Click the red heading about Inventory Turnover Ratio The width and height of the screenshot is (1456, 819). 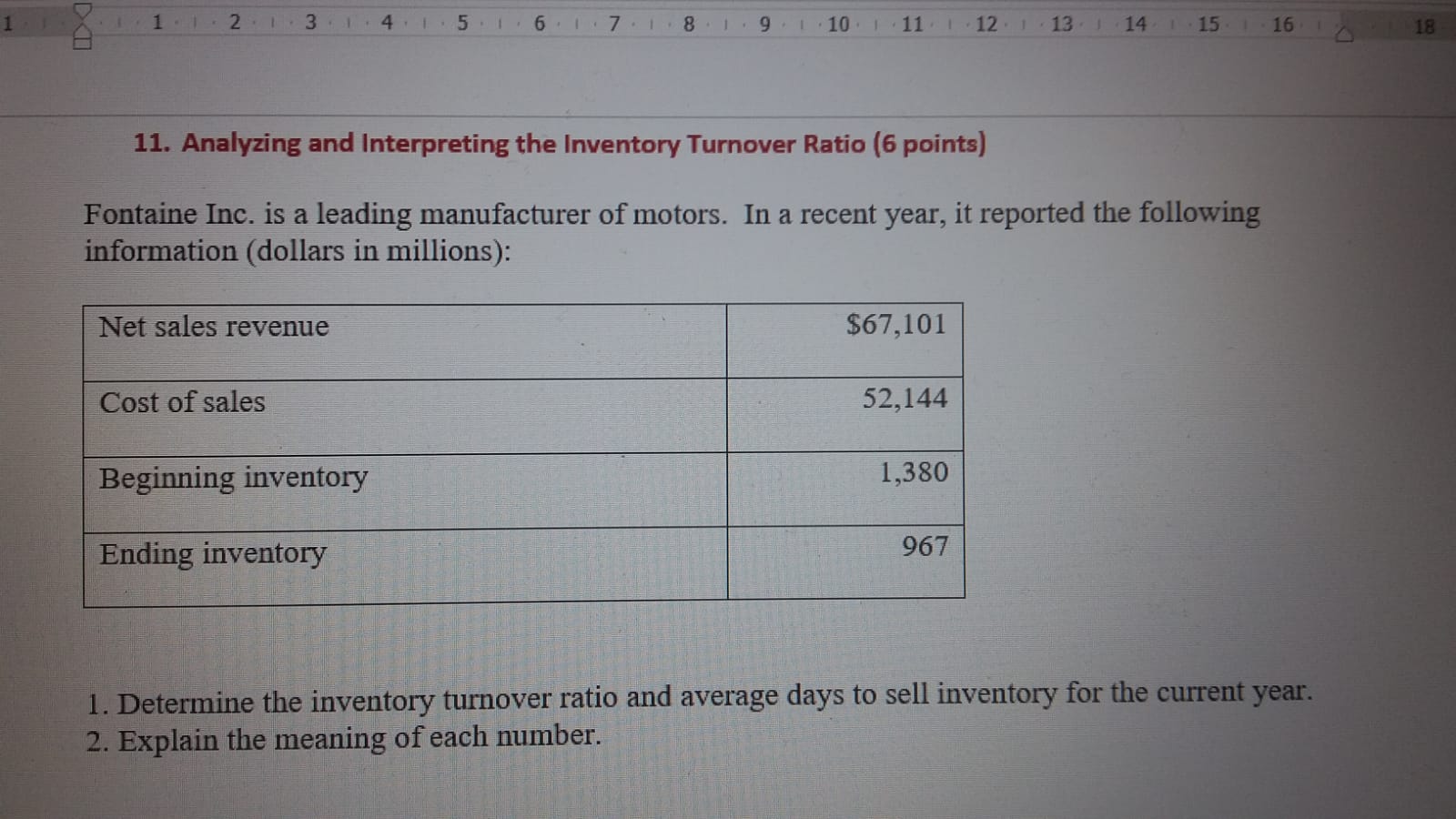point(560,144)
